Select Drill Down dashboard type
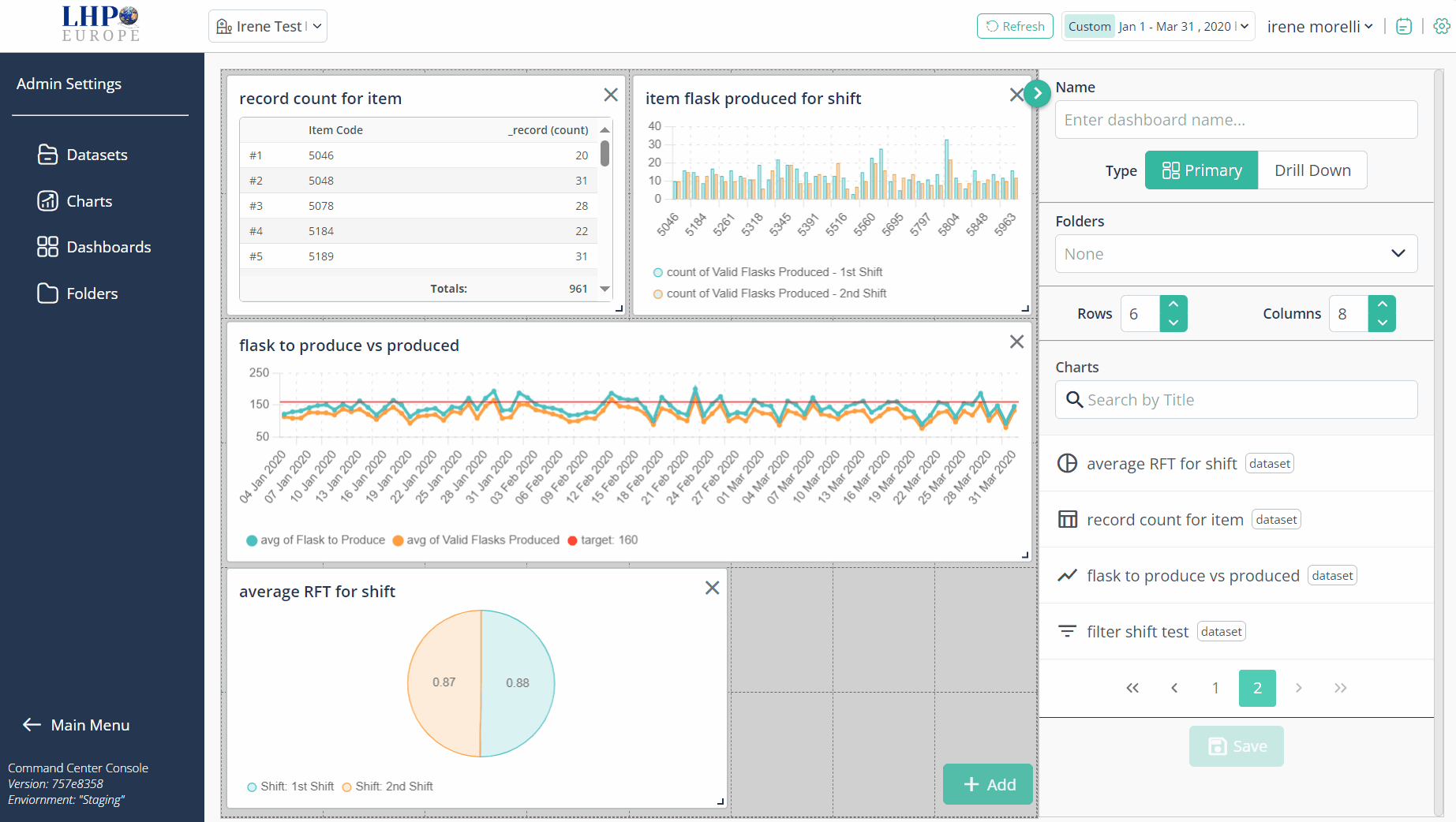Viewport: 1456px width, 822px height. pyautogui.click(x=1312, y=170)
